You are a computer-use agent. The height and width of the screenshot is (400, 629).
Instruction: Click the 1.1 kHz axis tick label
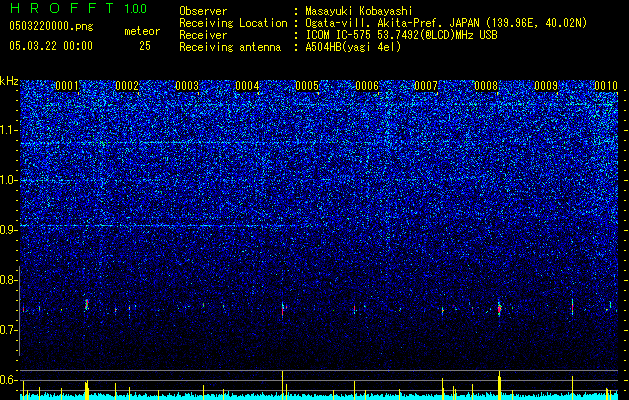click(8, 130)
